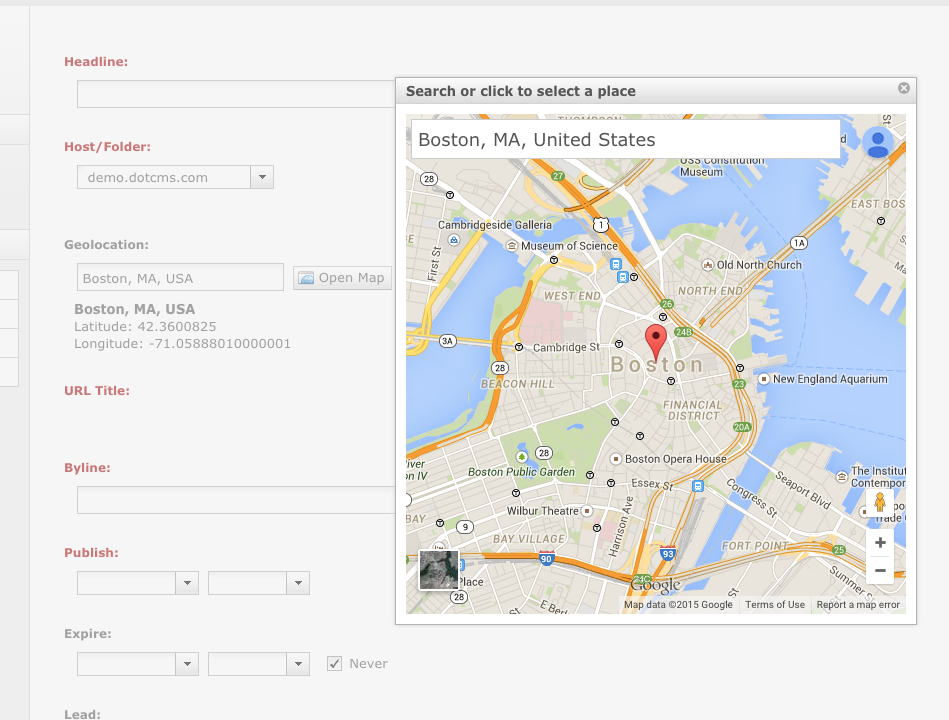The image size is (949, 720).
Task: Click the Boston Public Garden tree icon
Action: pyautogui.click(x=522, y=456)
